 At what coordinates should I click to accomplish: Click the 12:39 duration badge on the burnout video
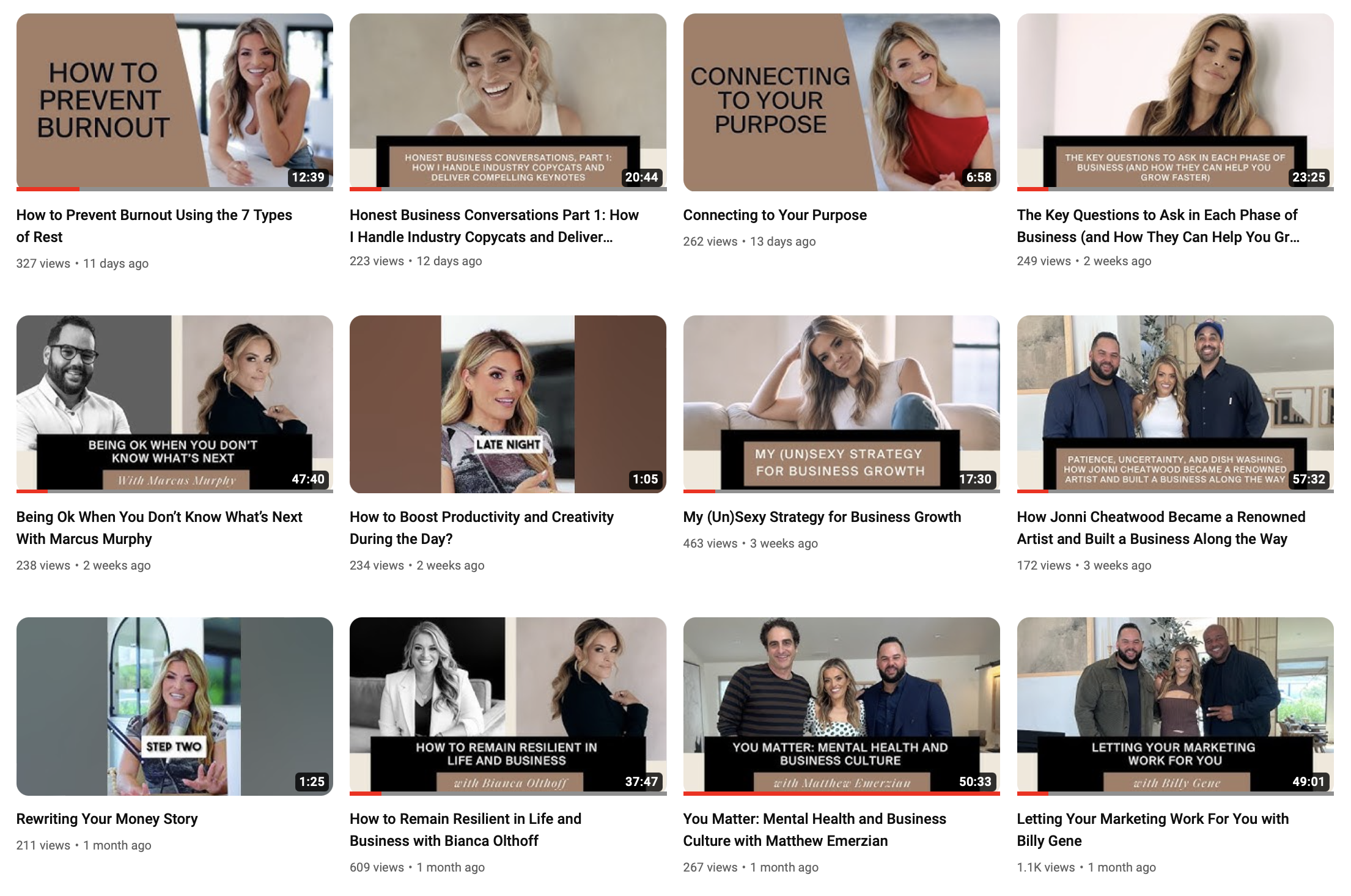coord(307,177)
